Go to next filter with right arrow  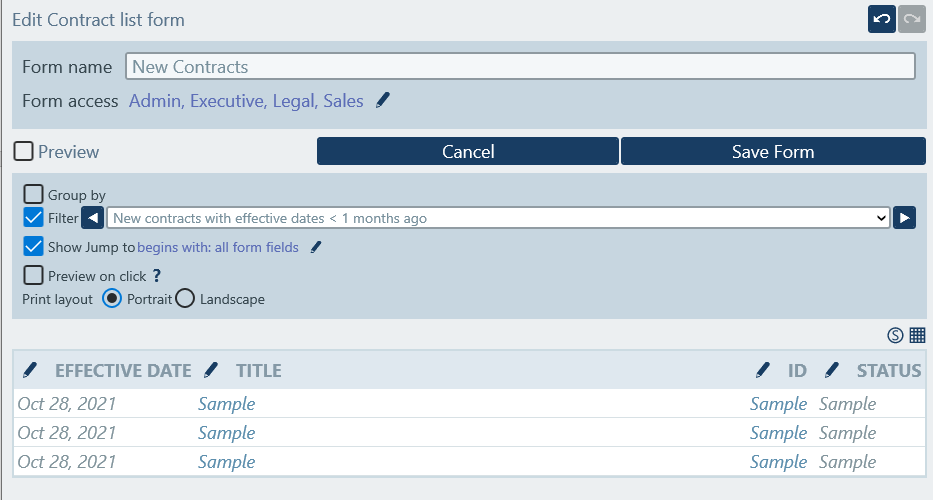(x=904, y=218)
